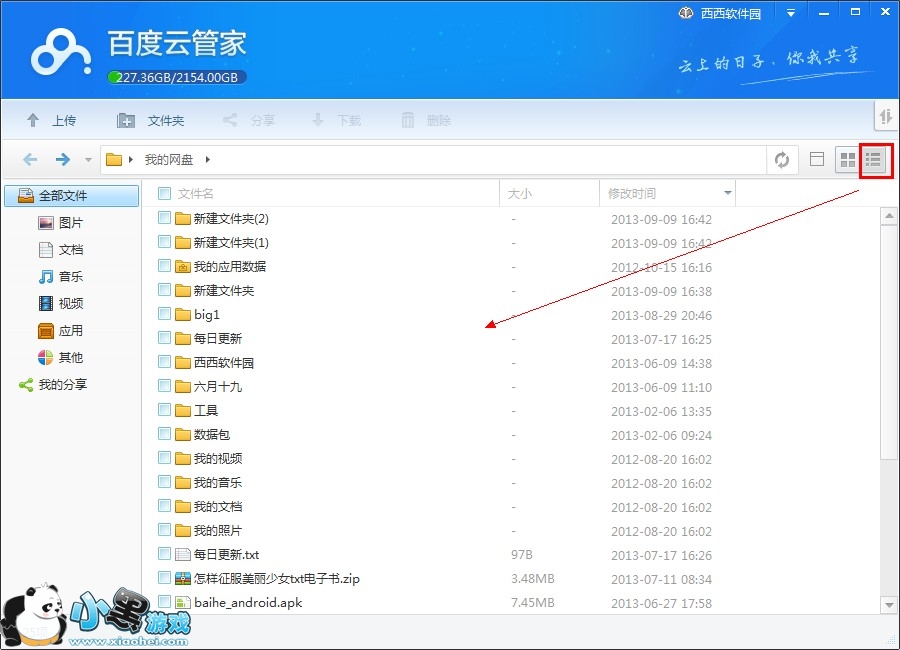Screen dimensions: 900x650
Task: Click the 分享 share toolbar button
Action: tap(249, 120)
